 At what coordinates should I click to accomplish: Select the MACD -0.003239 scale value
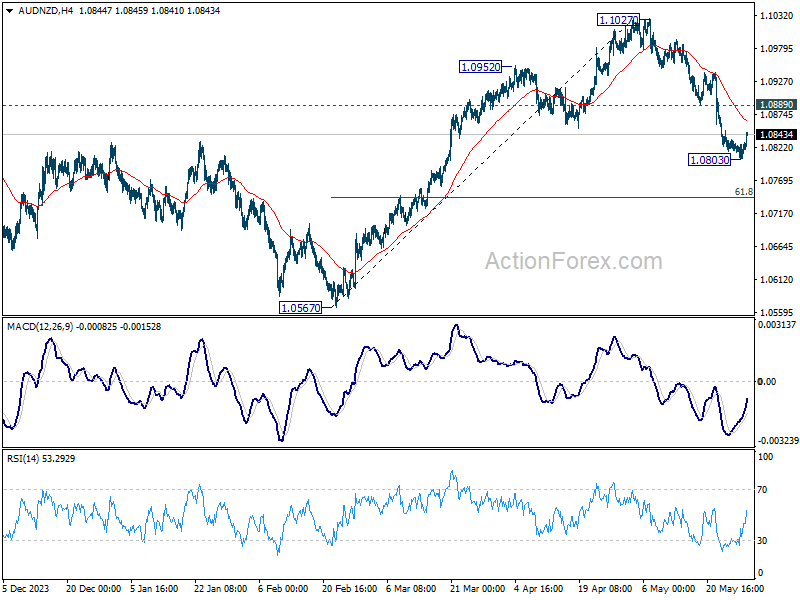(778, 440)
